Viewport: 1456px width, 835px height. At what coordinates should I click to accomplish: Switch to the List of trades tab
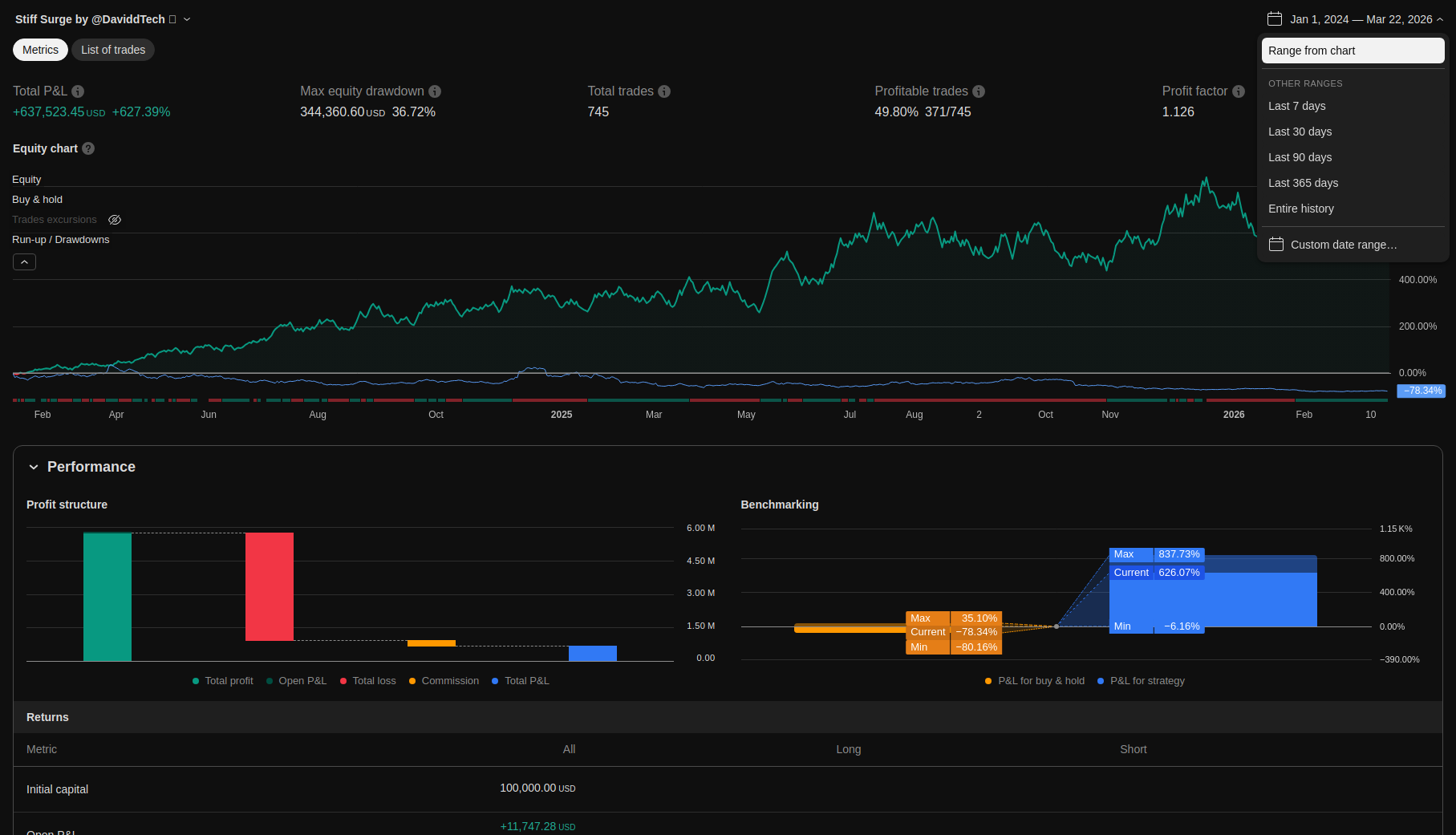click(x=113, y=50)
